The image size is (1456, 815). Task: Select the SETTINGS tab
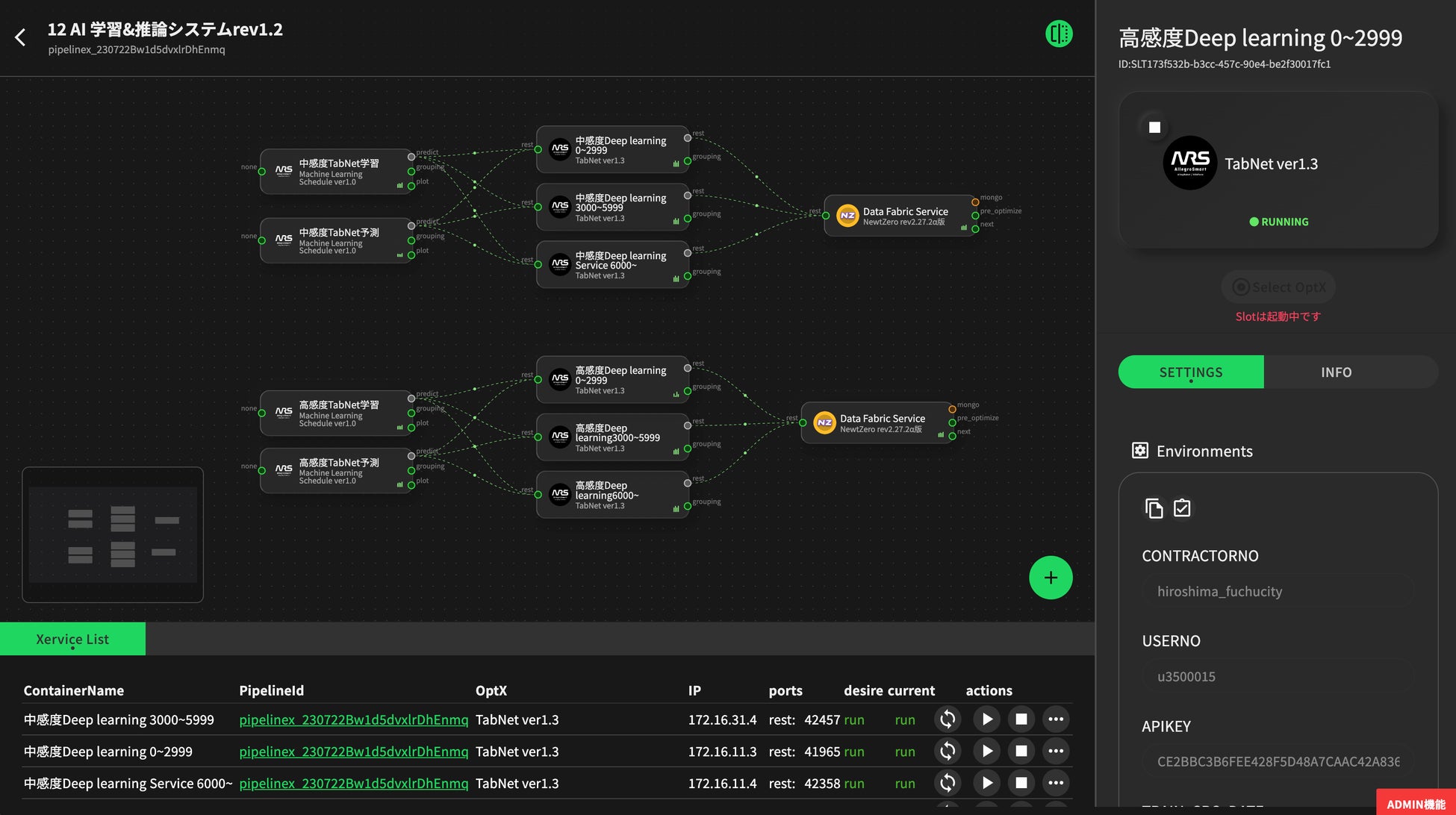click(x=1190, y=372)
